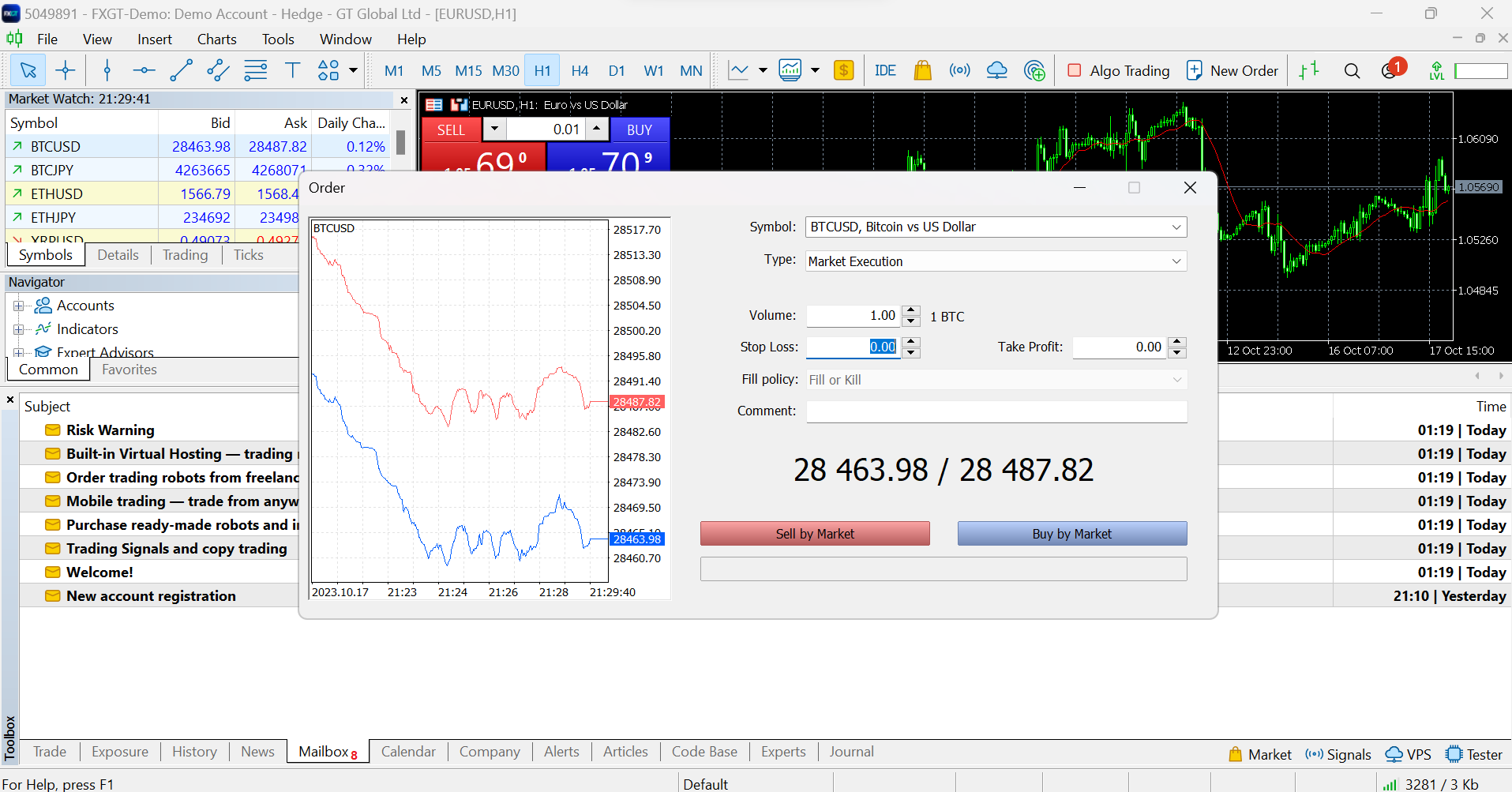This screenshot has width=1512, height=792.
Task: Click into the Comment text field
Action: [x=996, y=411]
